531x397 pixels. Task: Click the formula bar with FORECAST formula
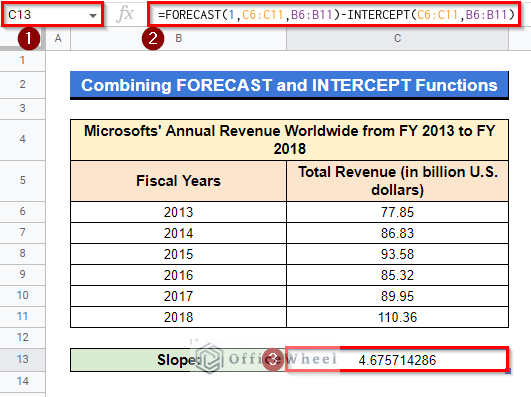[334, 15]
